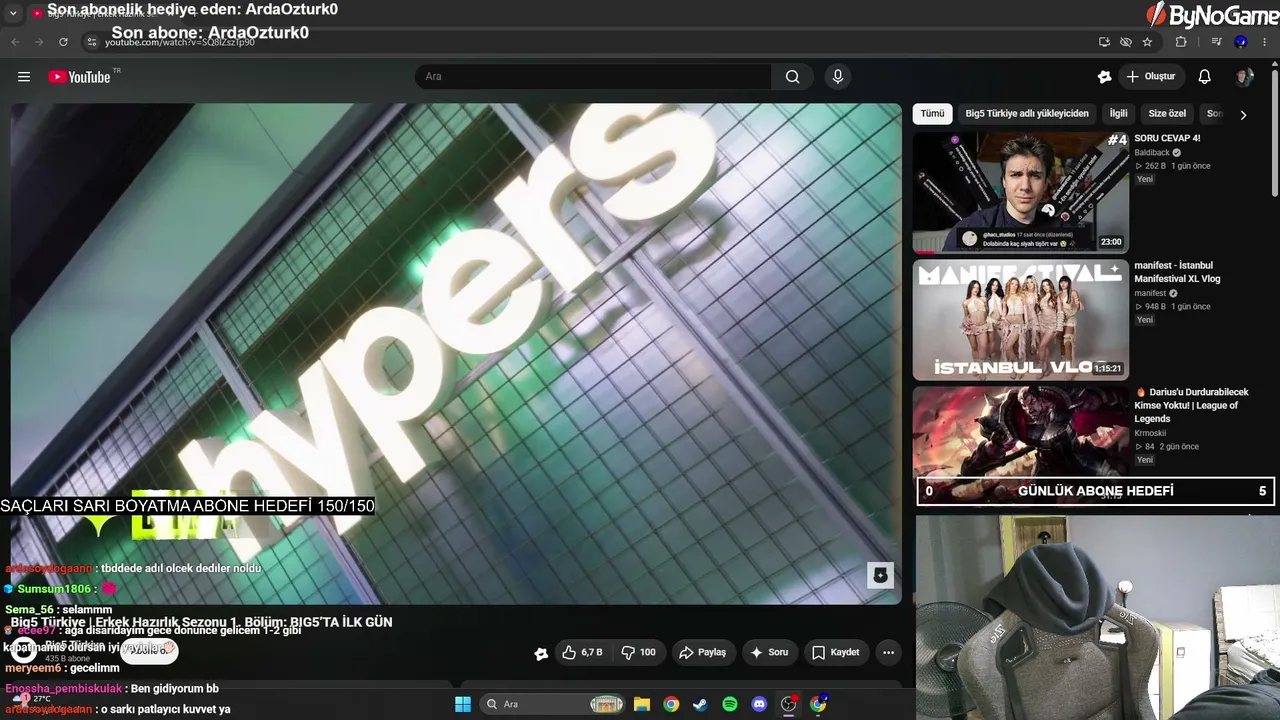Image resolution: width=1280 pixels, height=720 pixels.
Task: Open the tab search dropdown arrow
Action: pos(13,13)
